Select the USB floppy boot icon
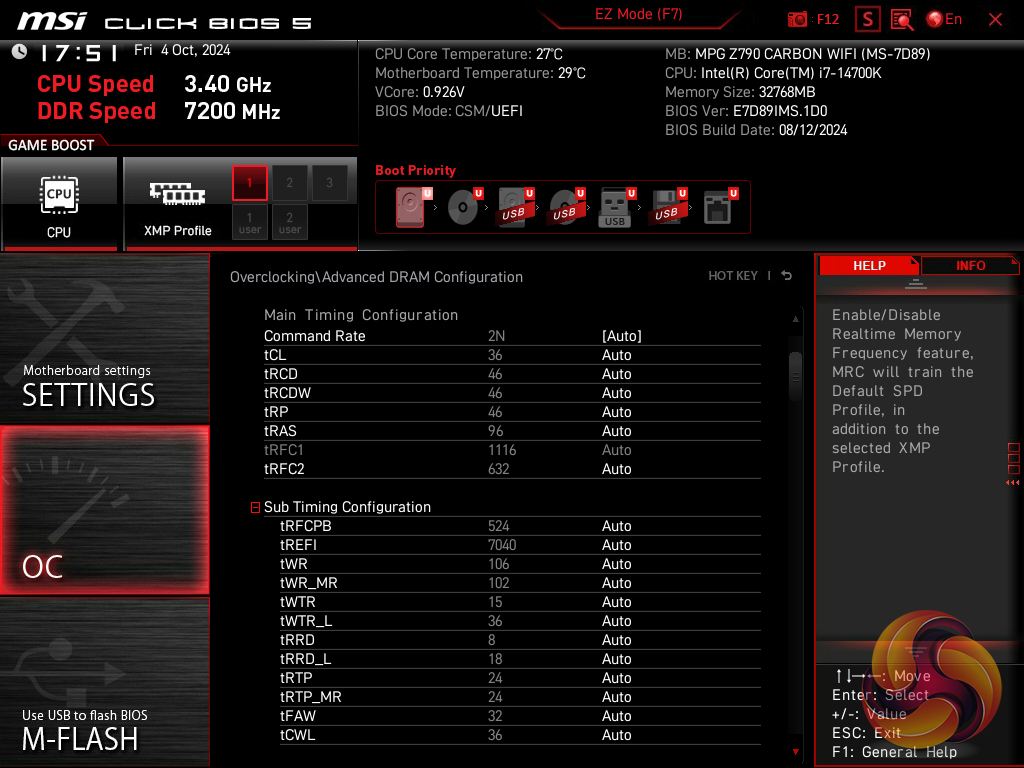This screenshot has width=1024, height=768. coord(667,206)
